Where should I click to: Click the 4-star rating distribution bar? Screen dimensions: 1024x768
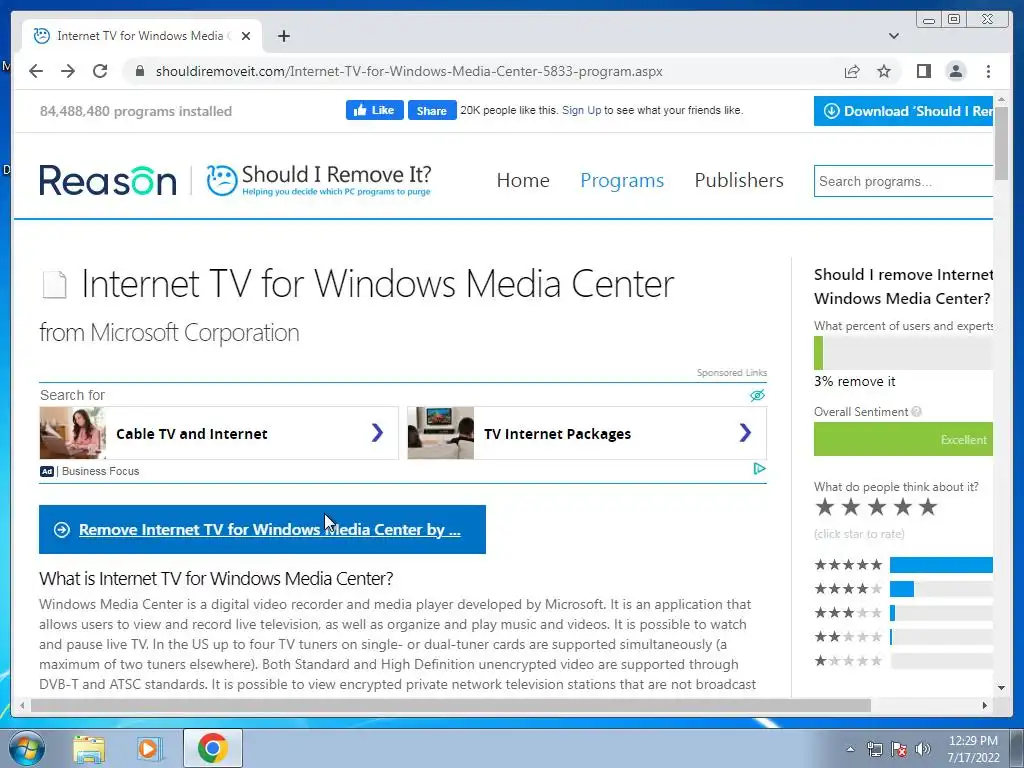(x=941, y=589)
